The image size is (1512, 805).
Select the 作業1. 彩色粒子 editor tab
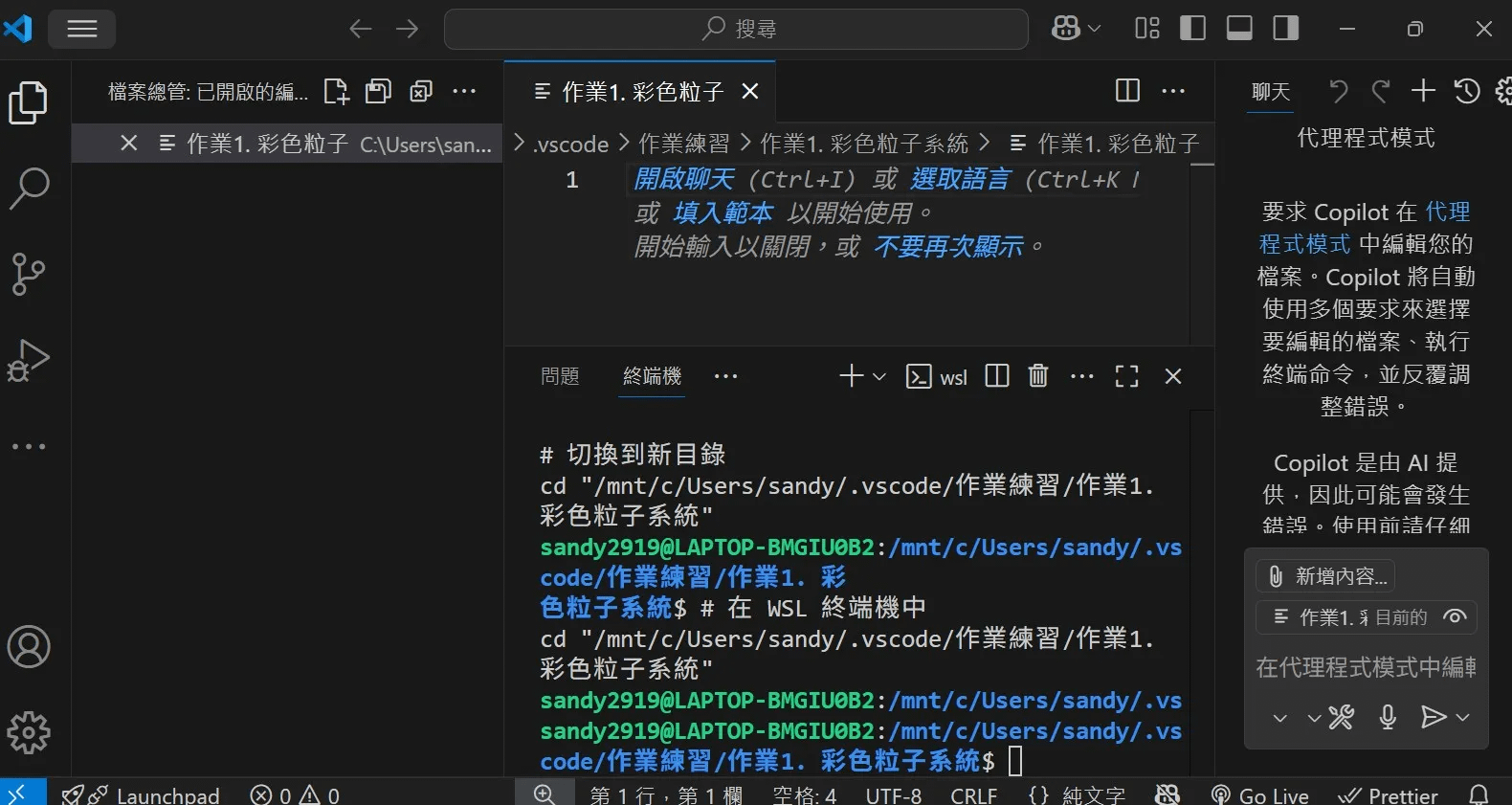641,92
